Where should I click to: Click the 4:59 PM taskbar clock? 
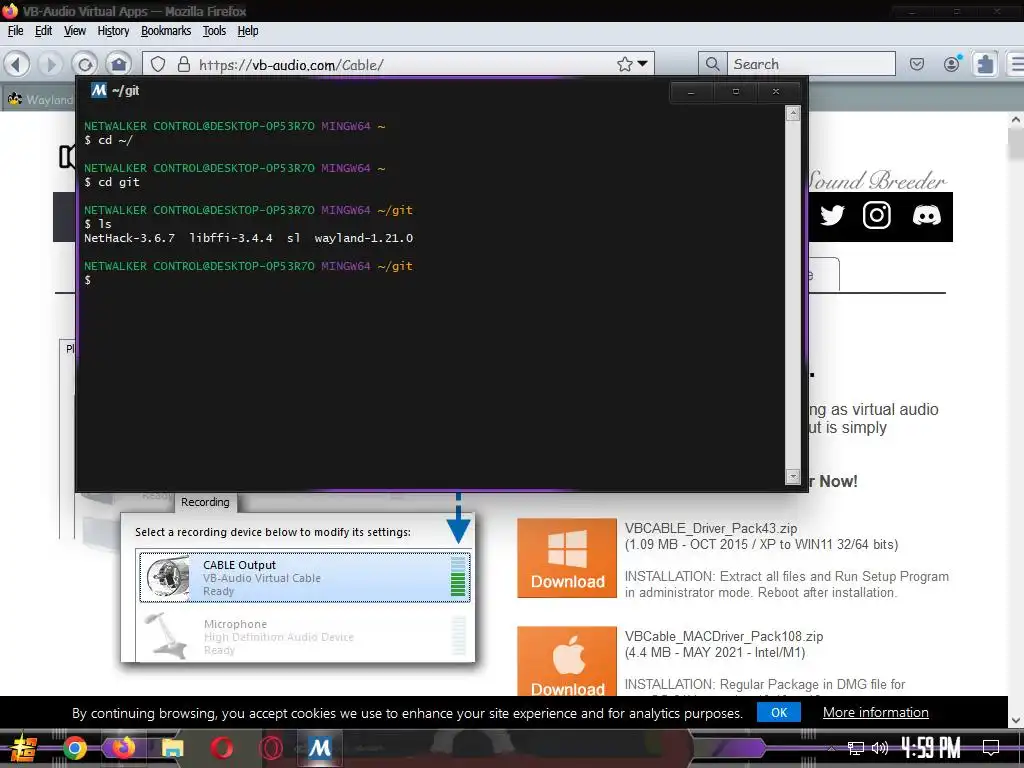coord(931,748)
